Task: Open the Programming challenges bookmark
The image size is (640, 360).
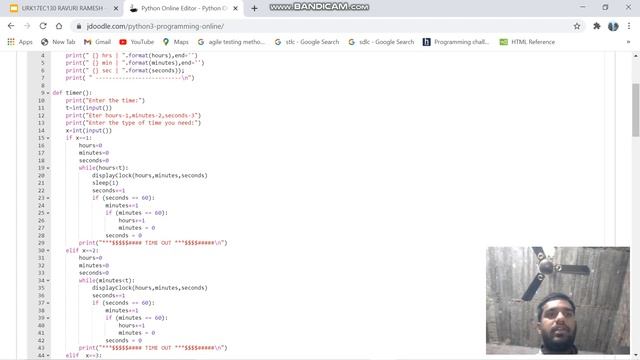Action: 456,42
